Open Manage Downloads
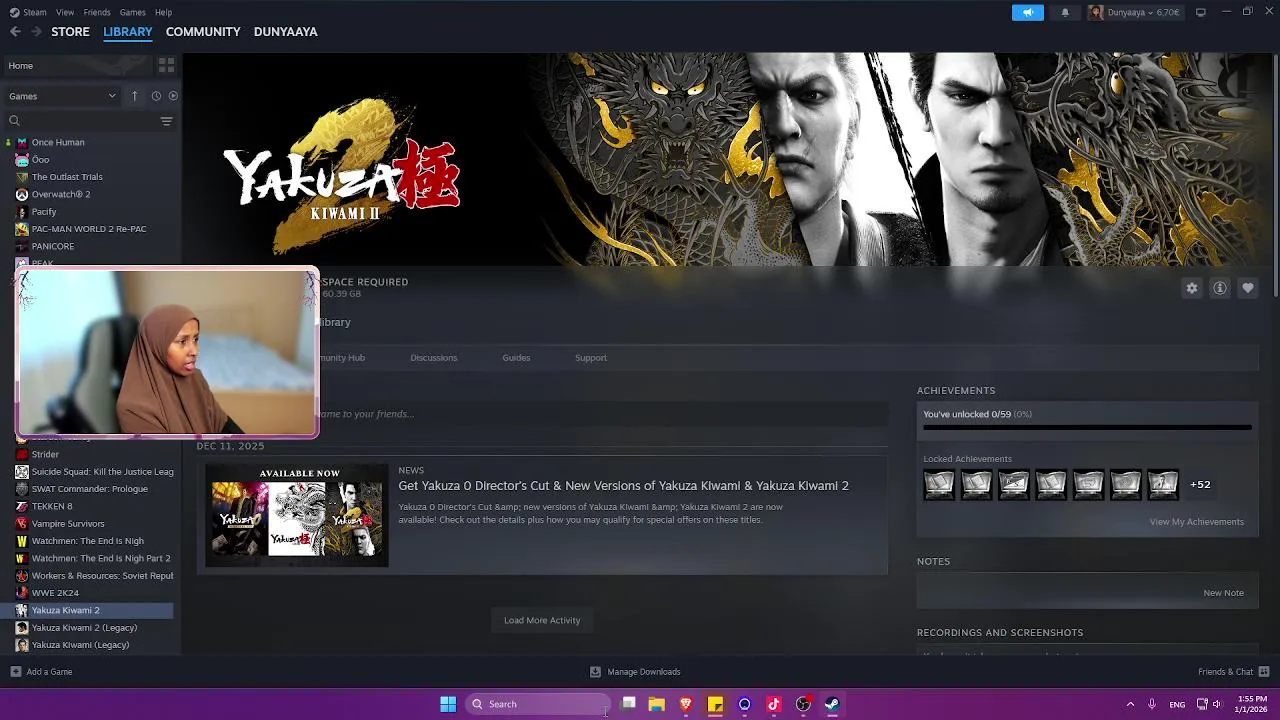The image size is (1280, 720). pos(635,672)
